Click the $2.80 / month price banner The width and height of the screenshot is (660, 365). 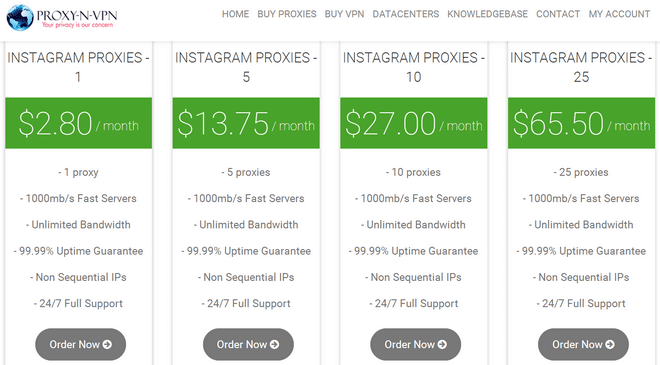pos(79,123)
